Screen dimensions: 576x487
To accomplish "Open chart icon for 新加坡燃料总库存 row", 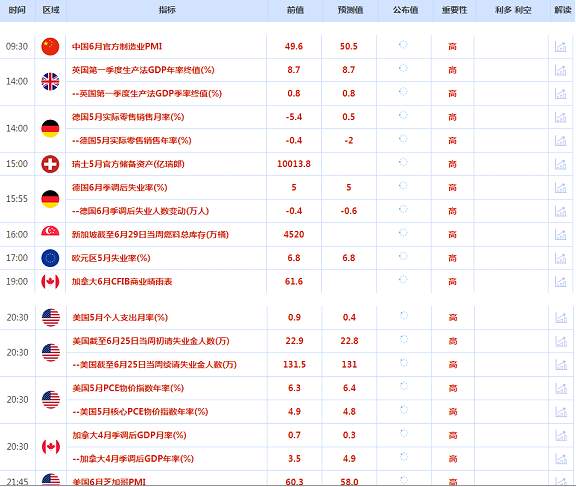I will tap(560, 235).
